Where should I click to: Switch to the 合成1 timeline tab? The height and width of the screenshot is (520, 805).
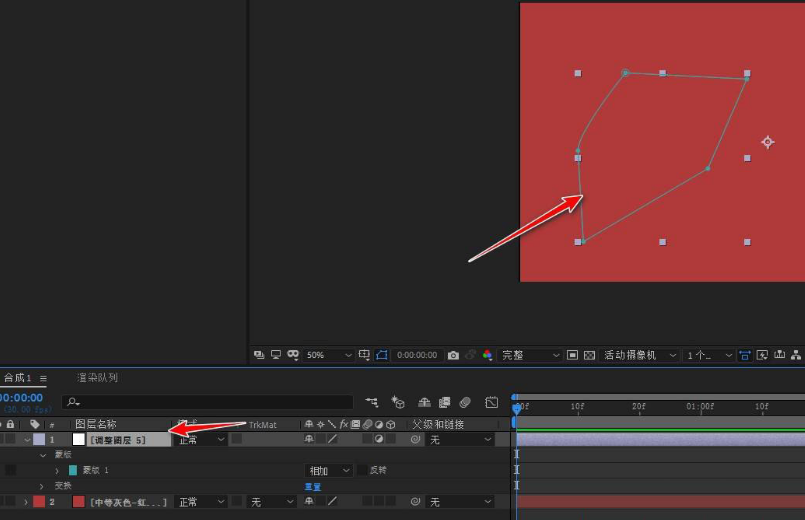tap(17, 378)
